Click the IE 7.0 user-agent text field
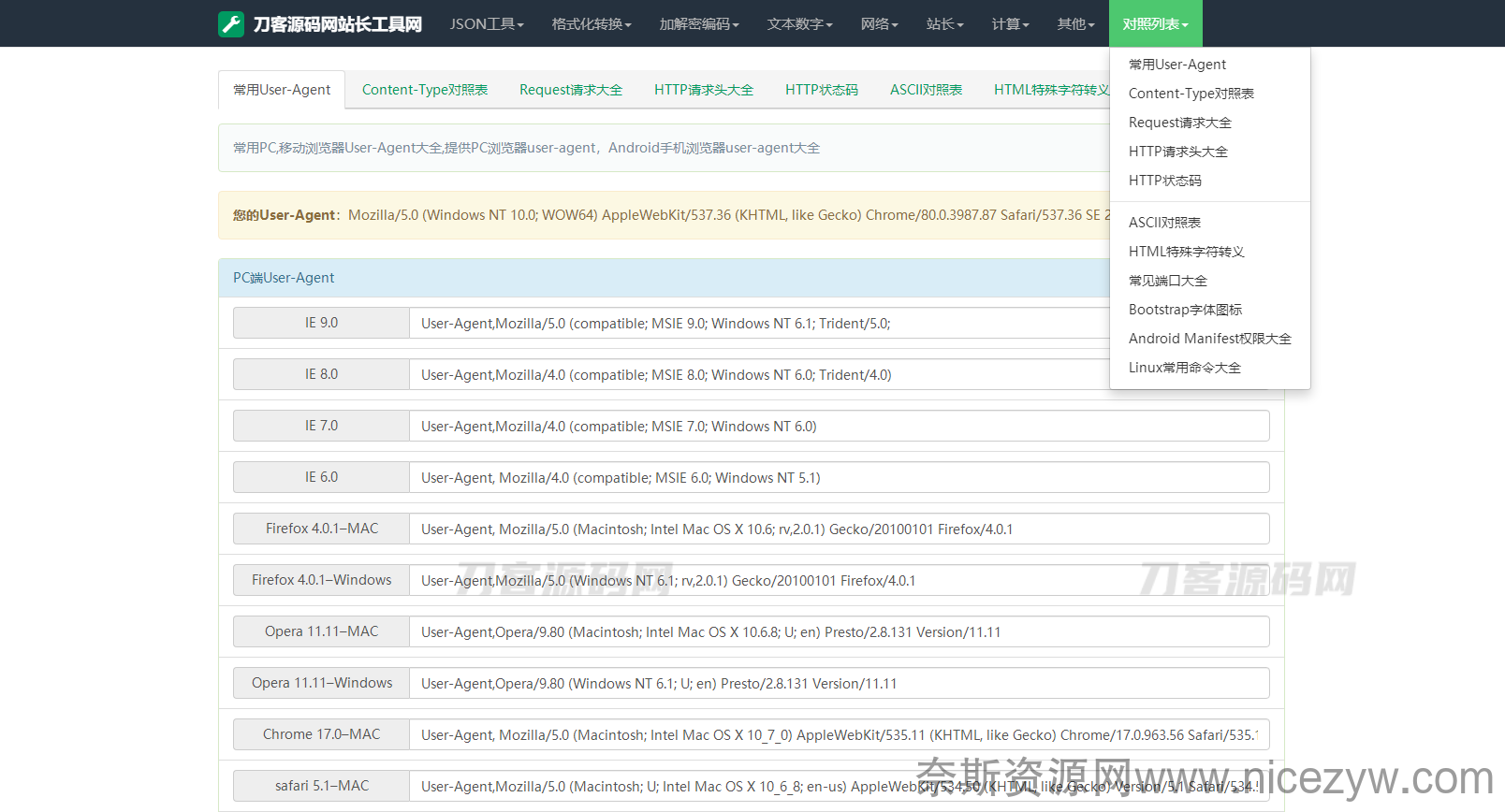This screenshot has height=812, width=1505. tap(839, 427)
